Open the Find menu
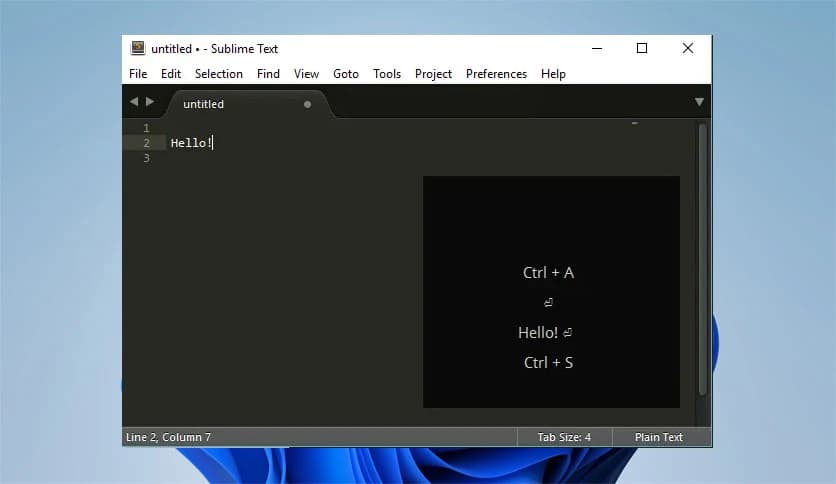The image size is (836, 484). pyautogui.click(x=268, y=74)
